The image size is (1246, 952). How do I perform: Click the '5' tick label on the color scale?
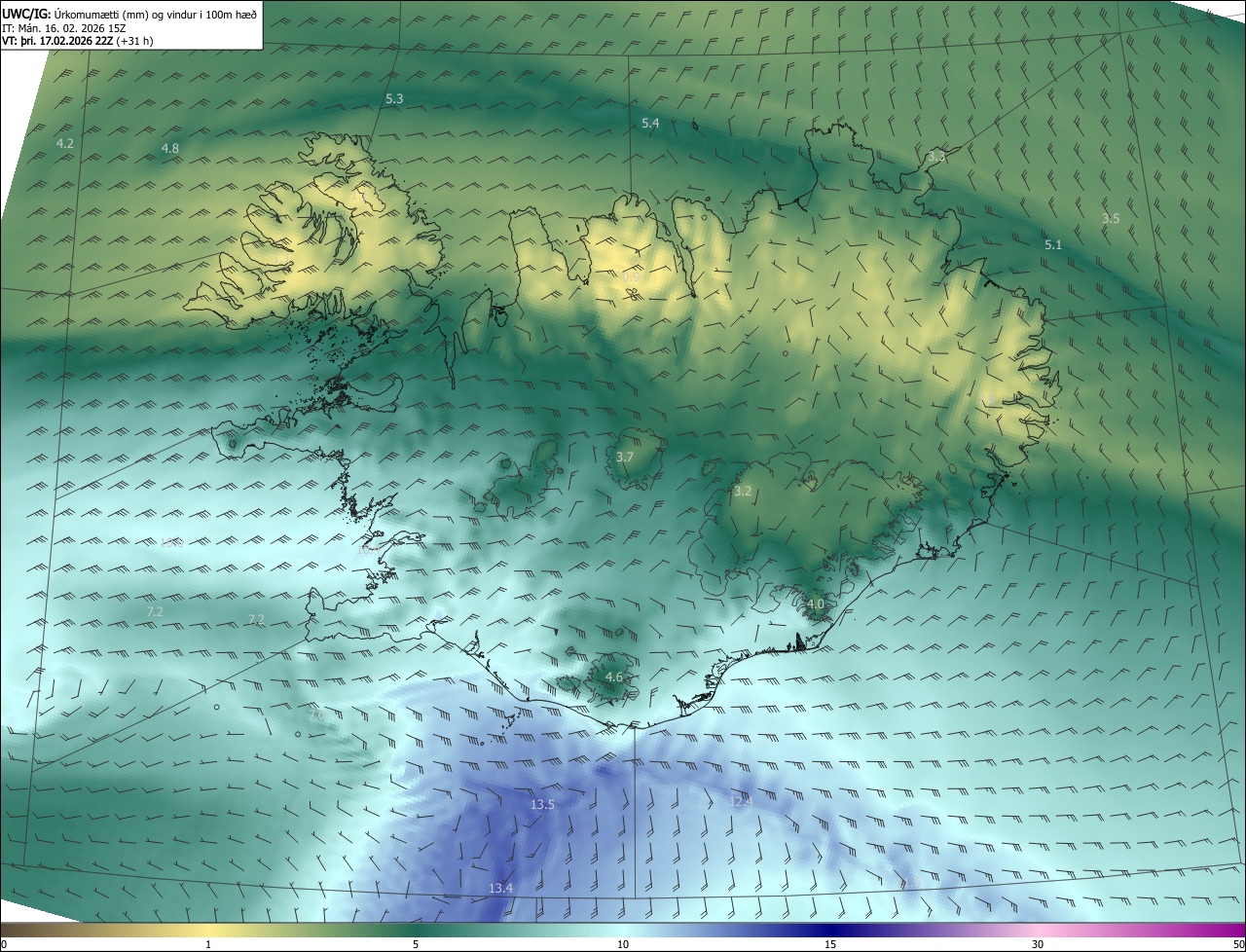416,945
